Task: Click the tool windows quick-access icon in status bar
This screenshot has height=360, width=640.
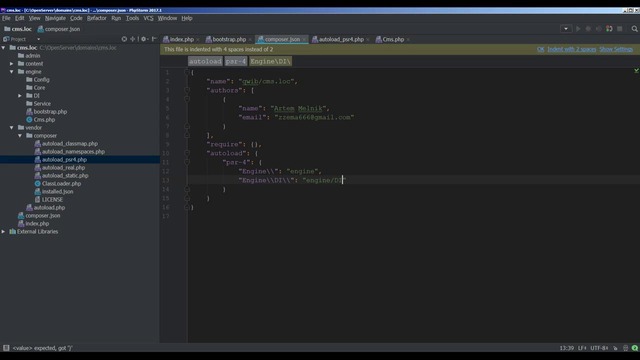Action: click(x=6, y=348)
